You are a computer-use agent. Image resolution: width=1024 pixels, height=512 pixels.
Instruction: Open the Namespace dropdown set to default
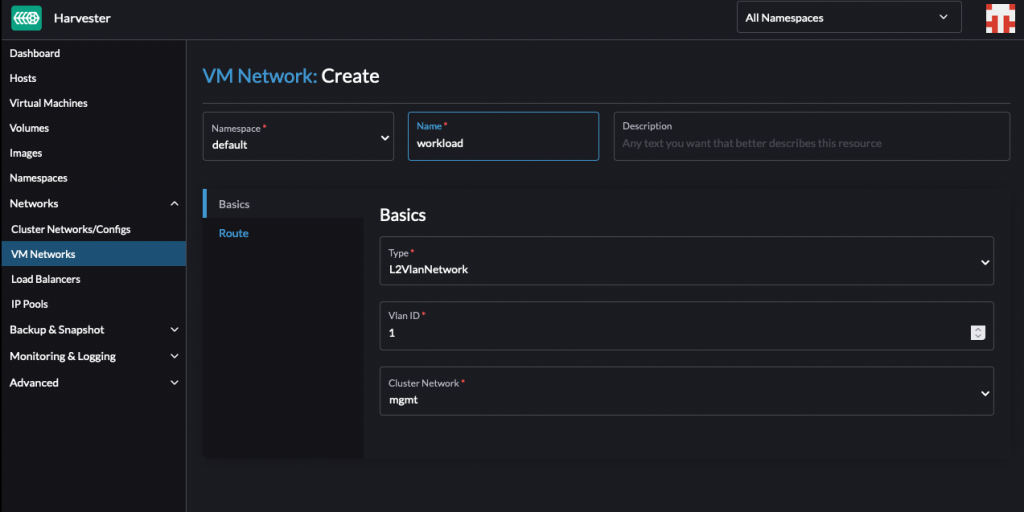298,137
